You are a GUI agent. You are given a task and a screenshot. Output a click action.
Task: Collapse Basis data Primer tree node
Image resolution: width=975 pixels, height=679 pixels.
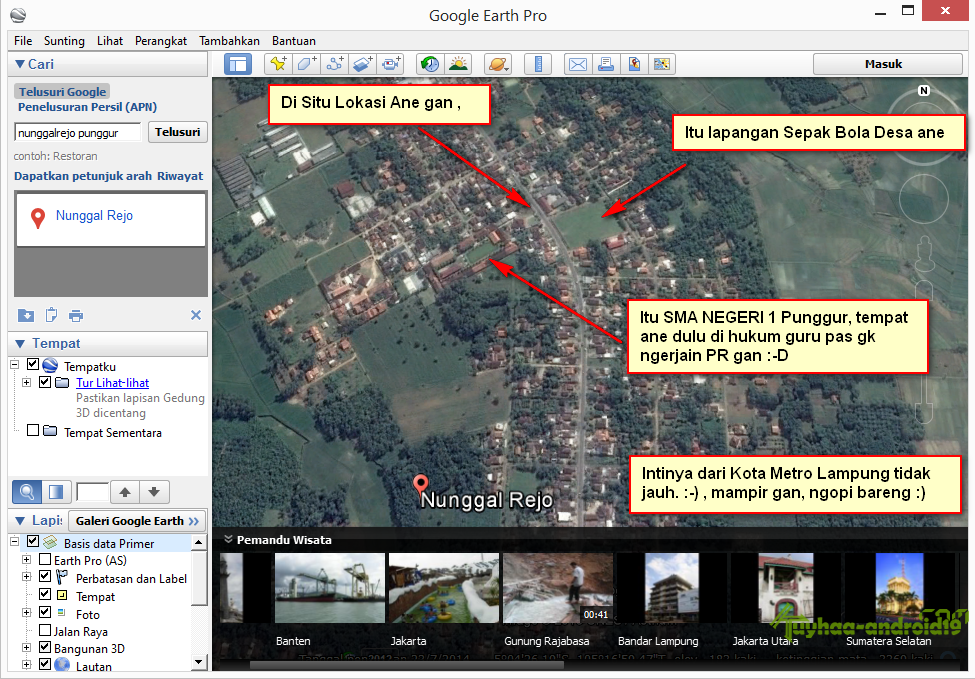(x=15, y=542)
